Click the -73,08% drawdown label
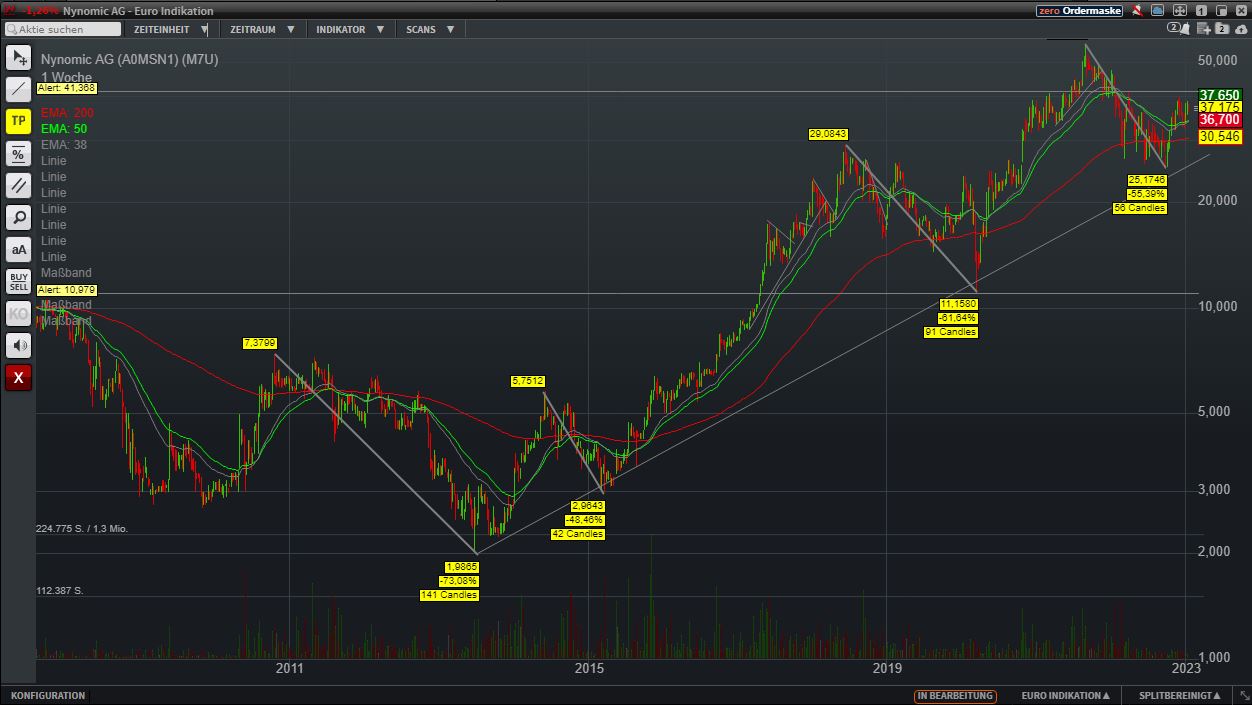The width and height of the screenshot is (1252, 705). click(x=459, y=581)
